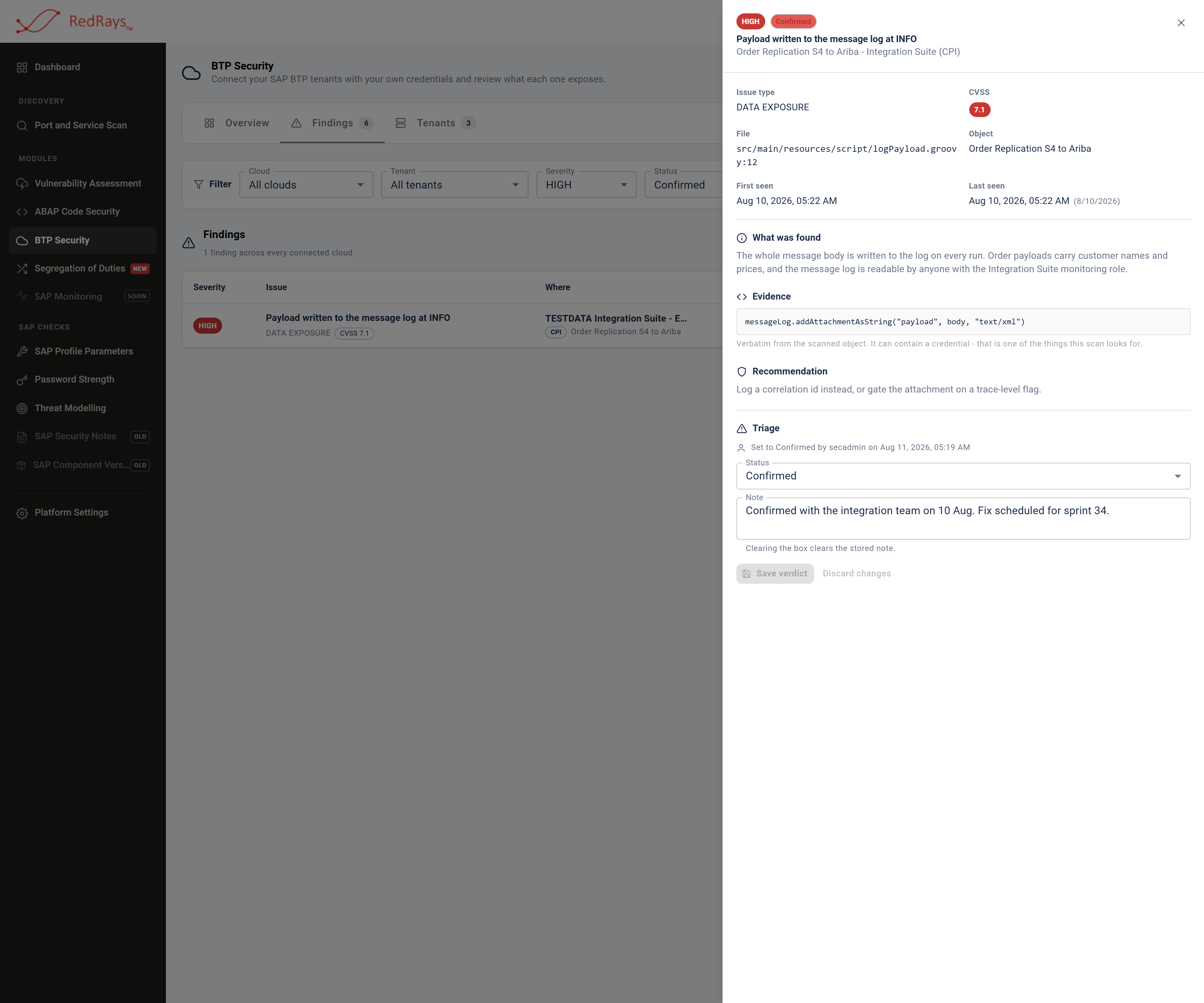Click the Filter funnel icon
Viewport: 1204px width, 1003px height.
click(x=198, y=185)
